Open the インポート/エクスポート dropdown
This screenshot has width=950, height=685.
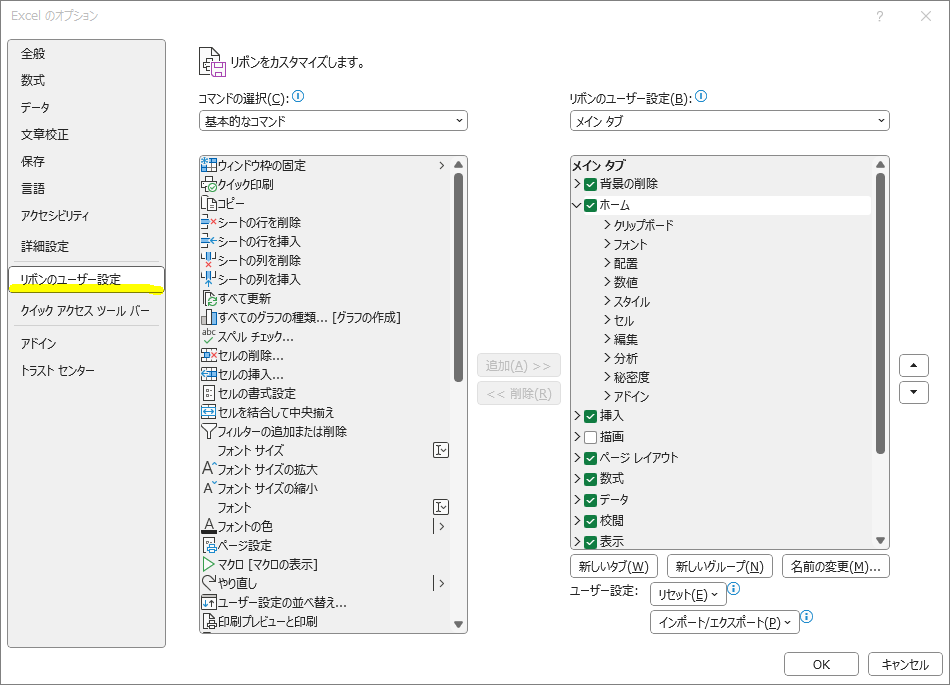pyautogui.click(x=725, y=622)
